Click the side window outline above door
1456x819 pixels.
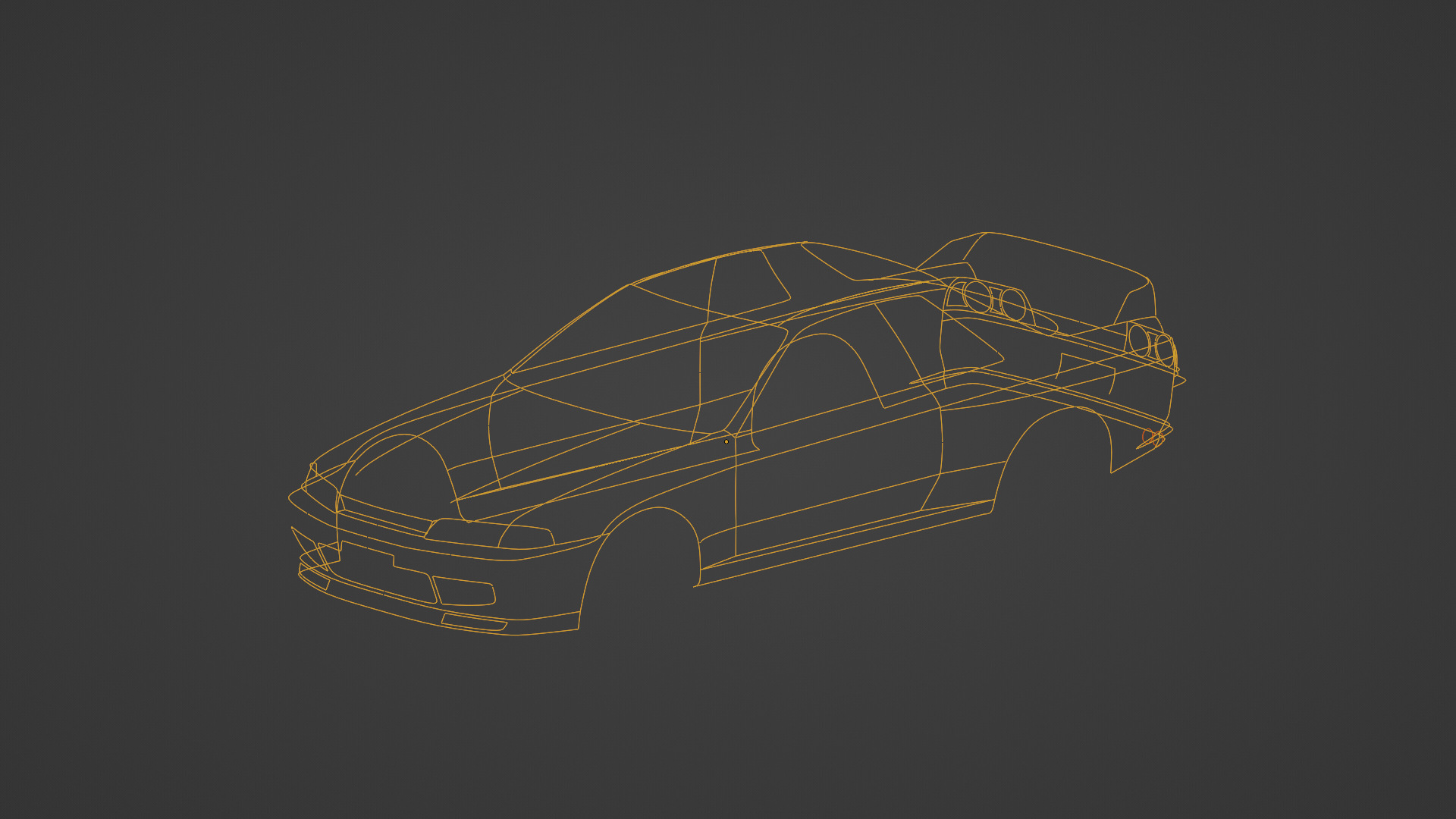(823, 372)
